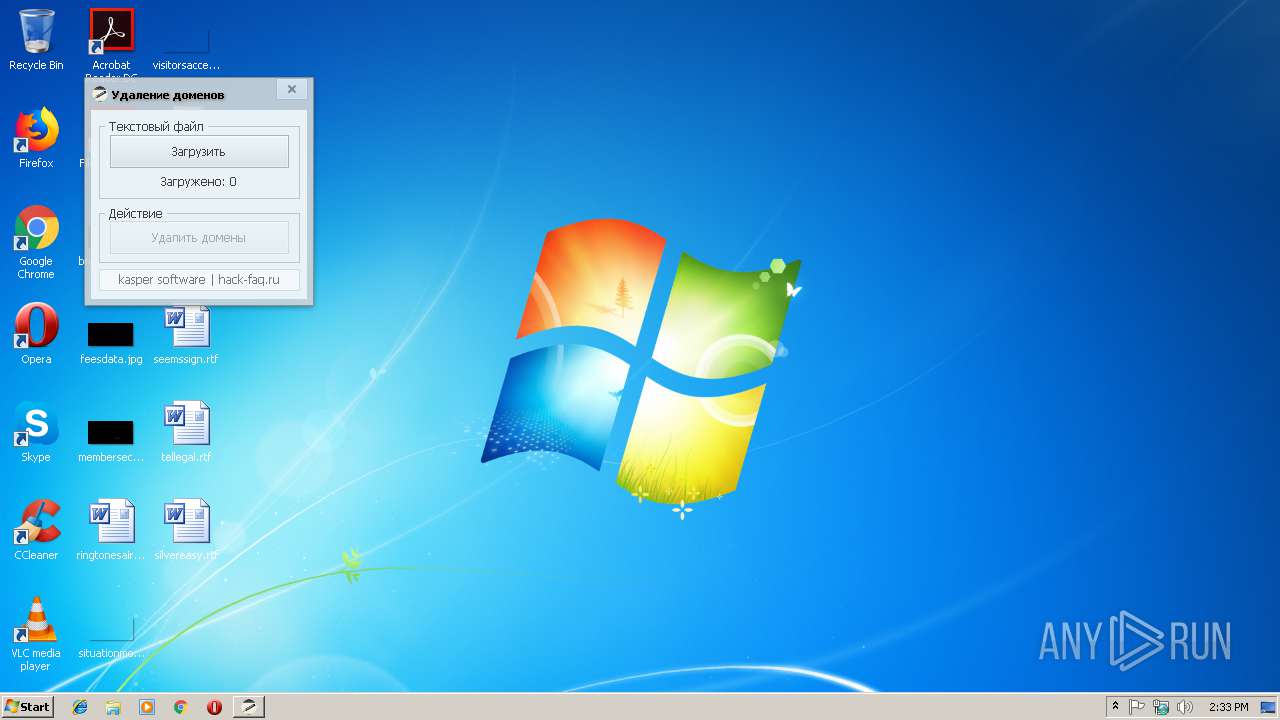This screenshot has height=720, width=1280.
Task: Select silvereasy.rtf document
Action: (186, 530)
